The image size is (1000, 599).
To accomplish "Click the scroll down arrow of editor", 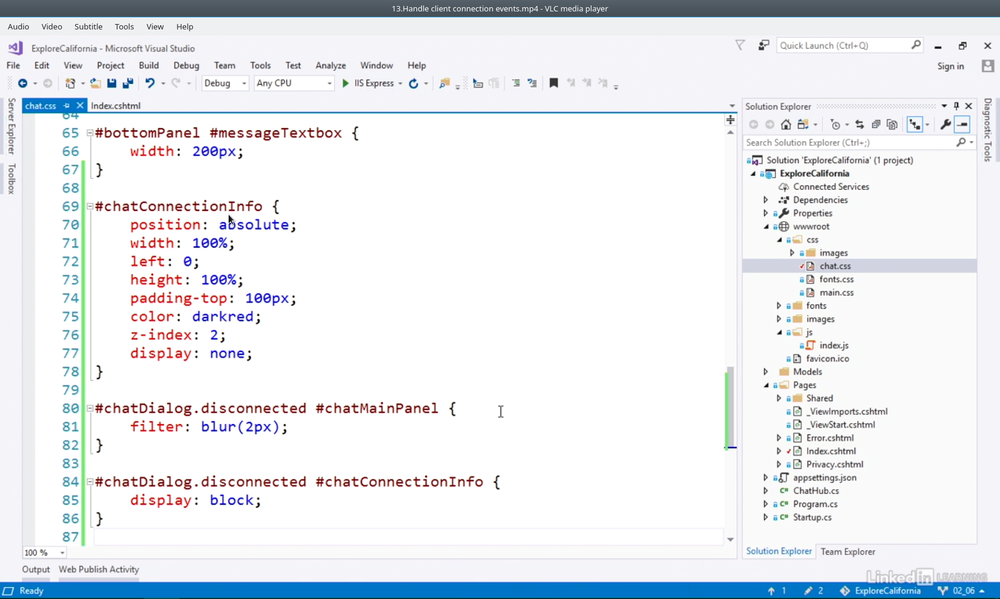I will point(730,540).
